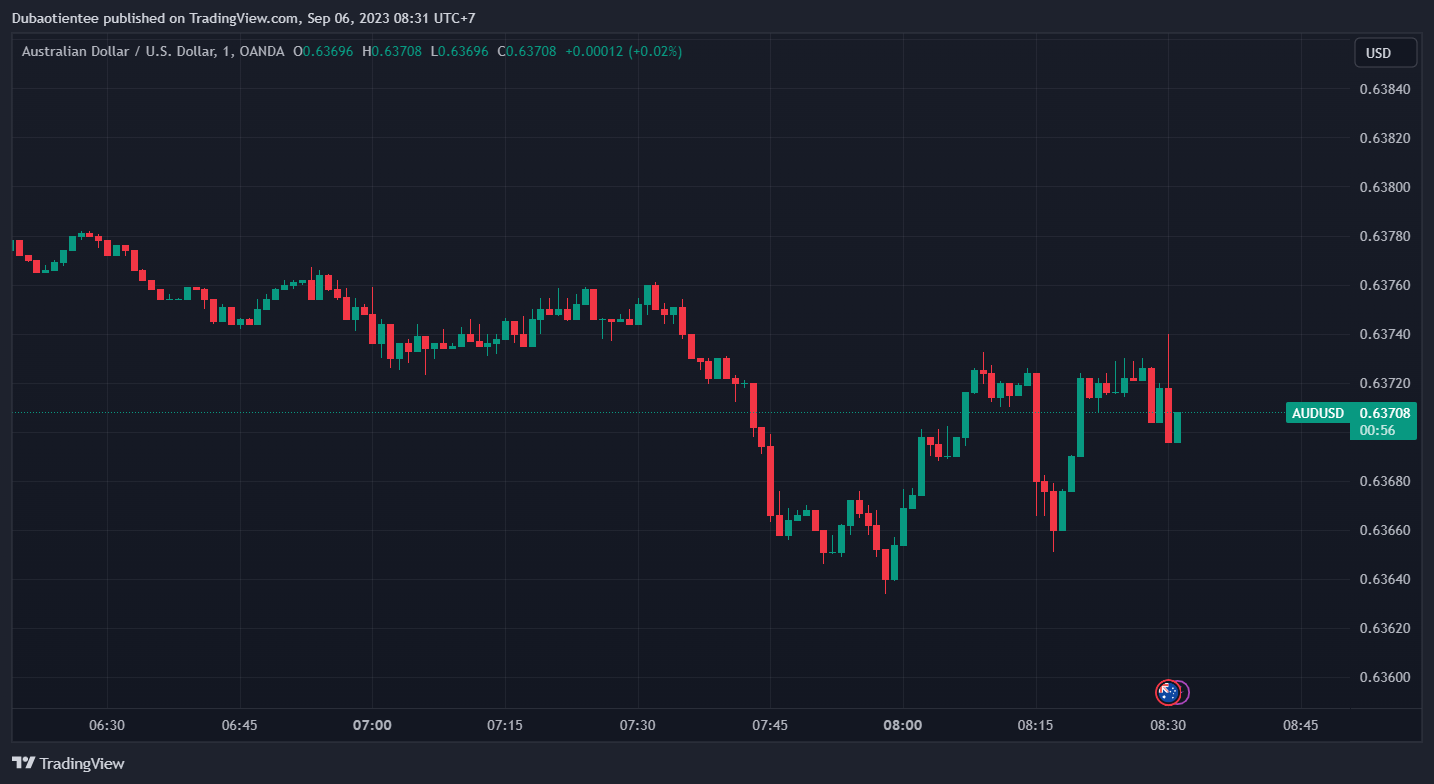
Task: Click the 08:45 time axis label
Action: tap(1300, 725)
